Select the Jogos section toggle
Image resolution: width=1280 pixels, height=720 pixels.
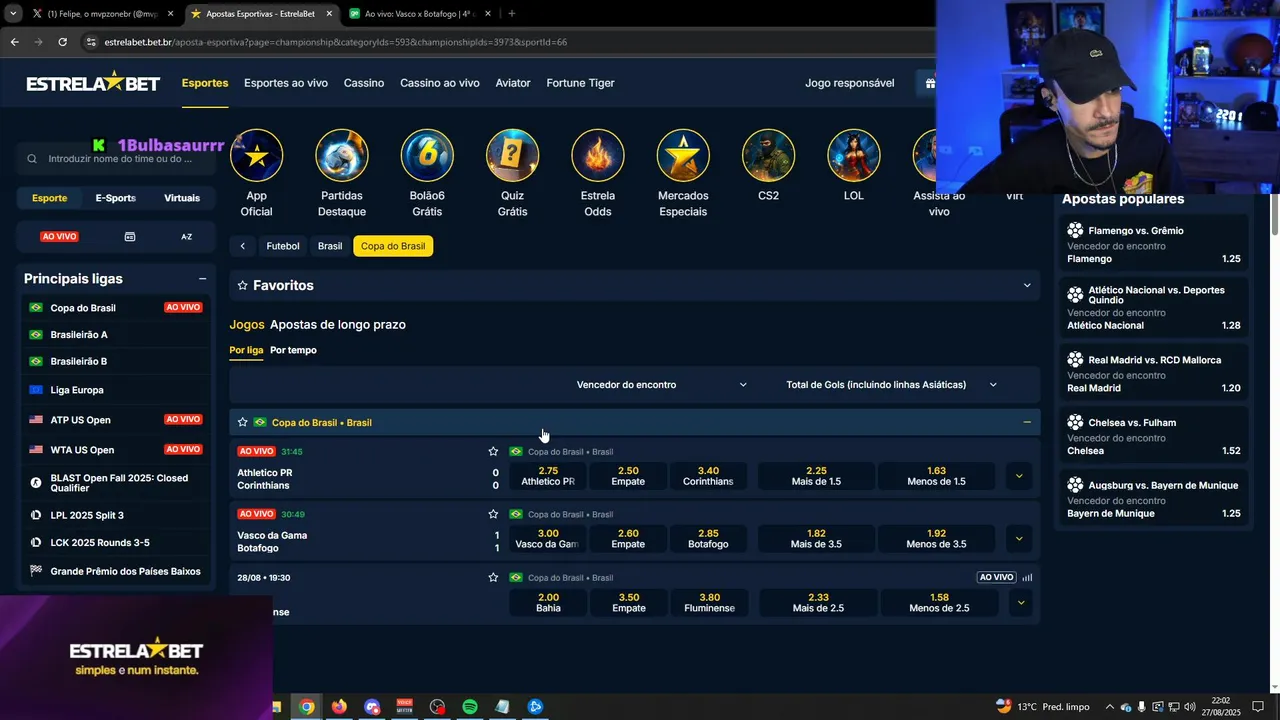[x=247, y=325]
